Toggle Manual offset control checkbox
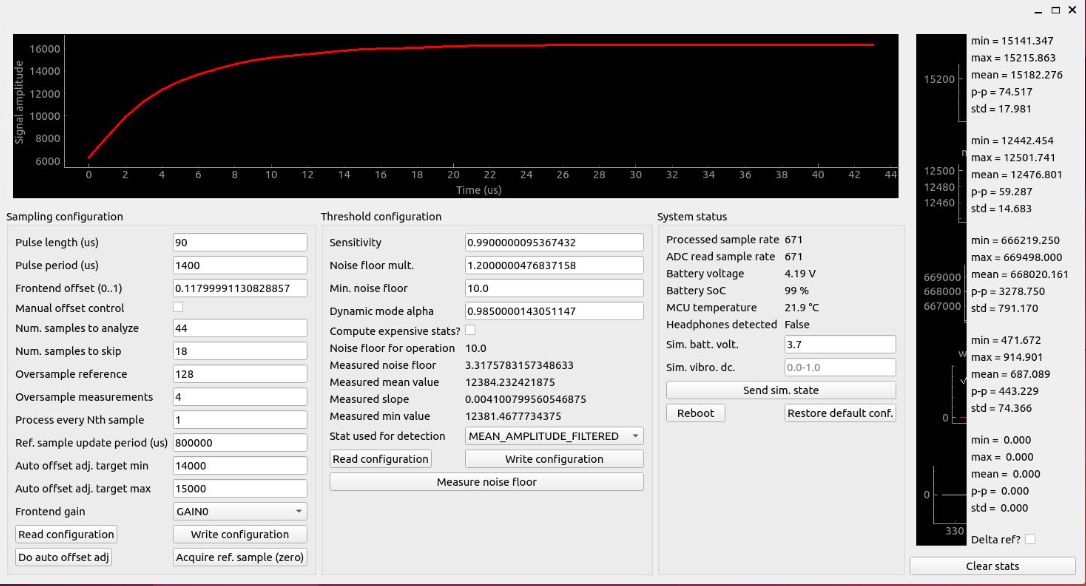 (178, 307)
